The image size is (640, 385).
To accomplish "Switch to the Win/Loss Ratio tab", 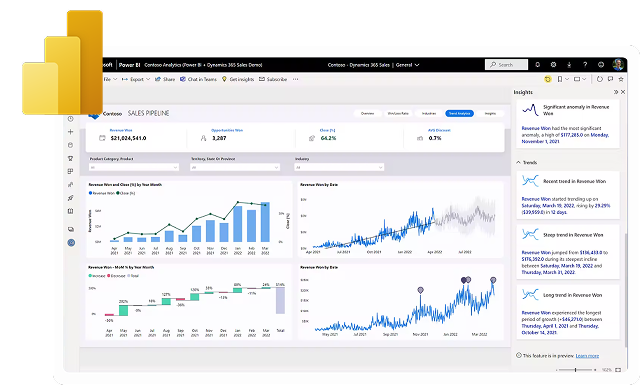I will (398, 113).
